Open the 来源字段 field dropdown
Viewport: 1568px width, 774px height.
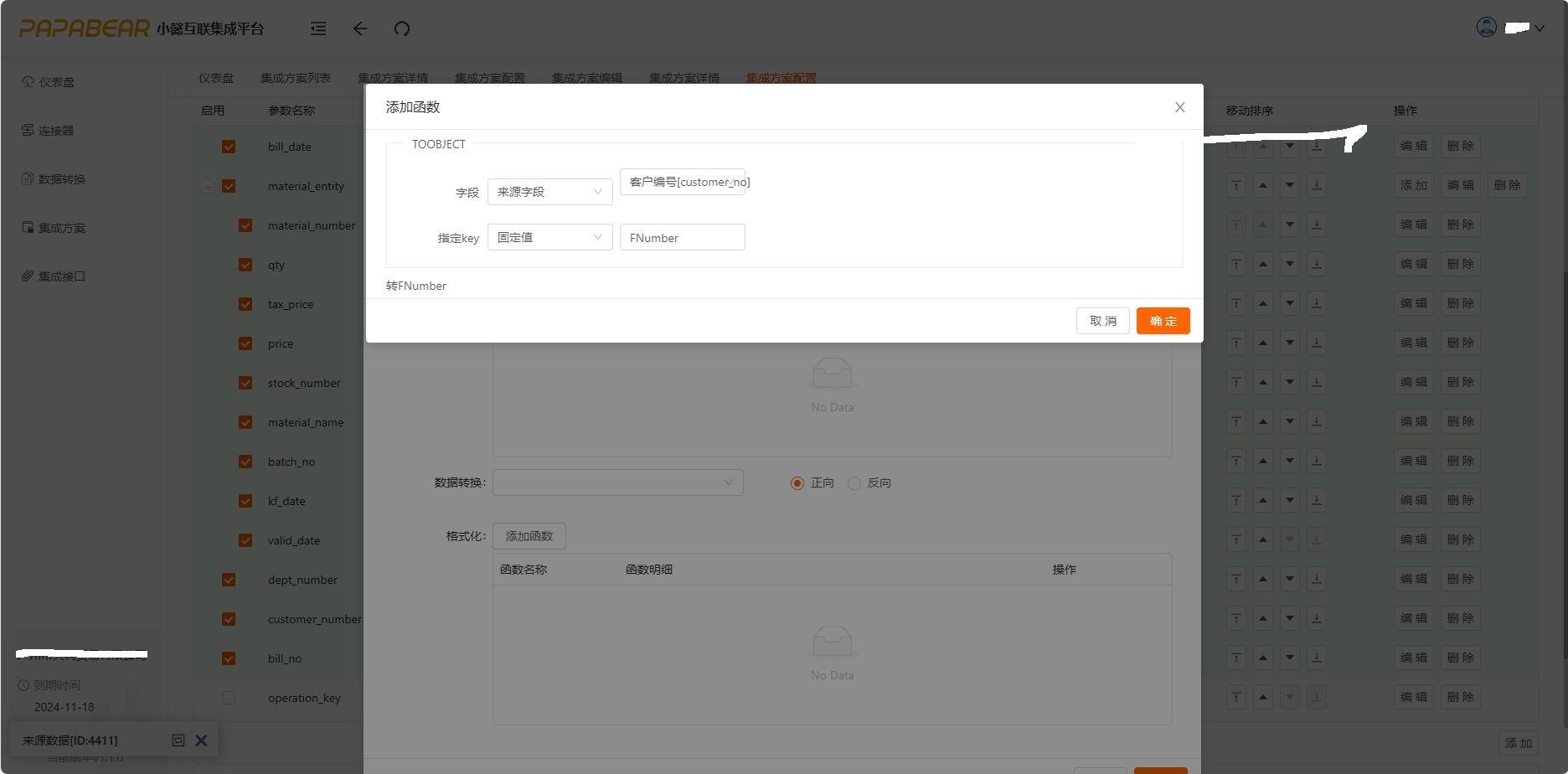549,192
